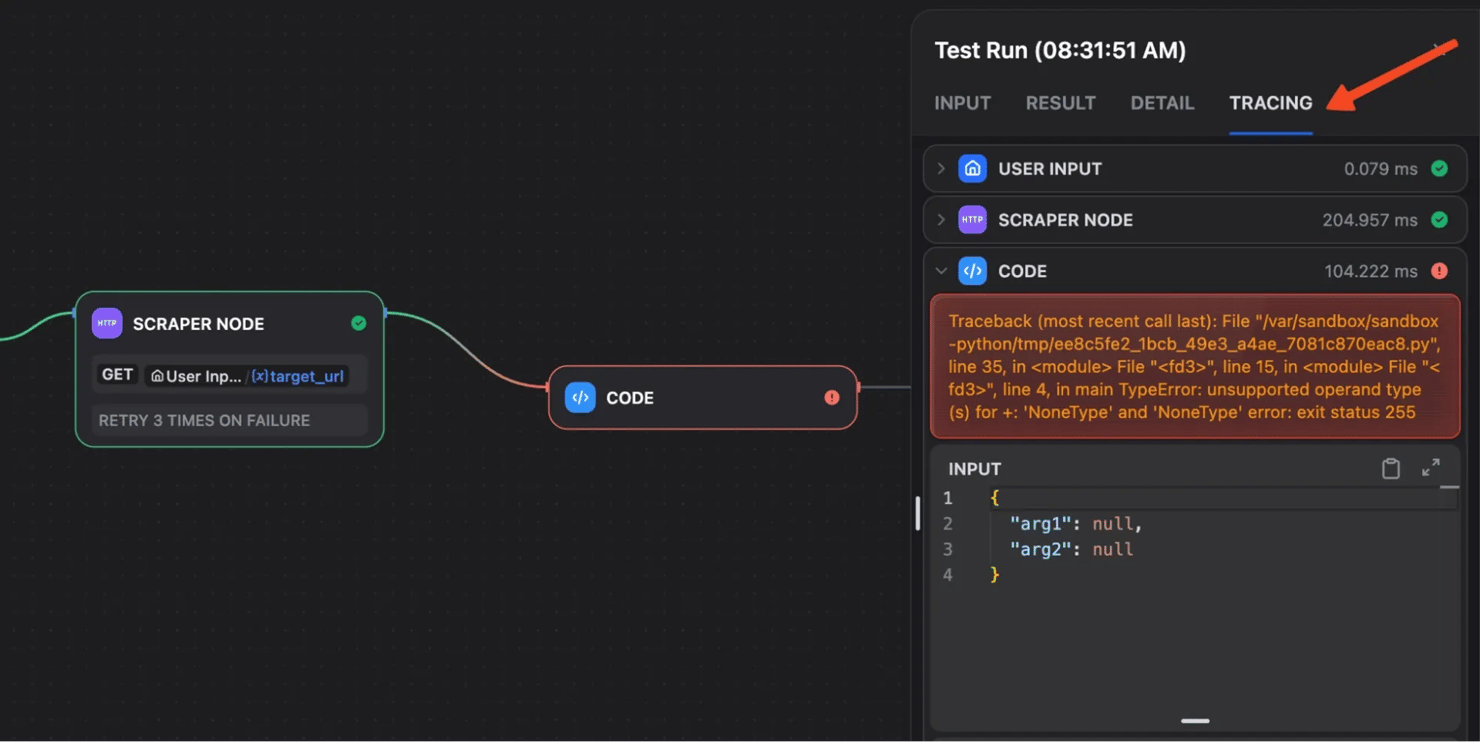
Task: Select the TRACING tab
Action: (1270, 103)
